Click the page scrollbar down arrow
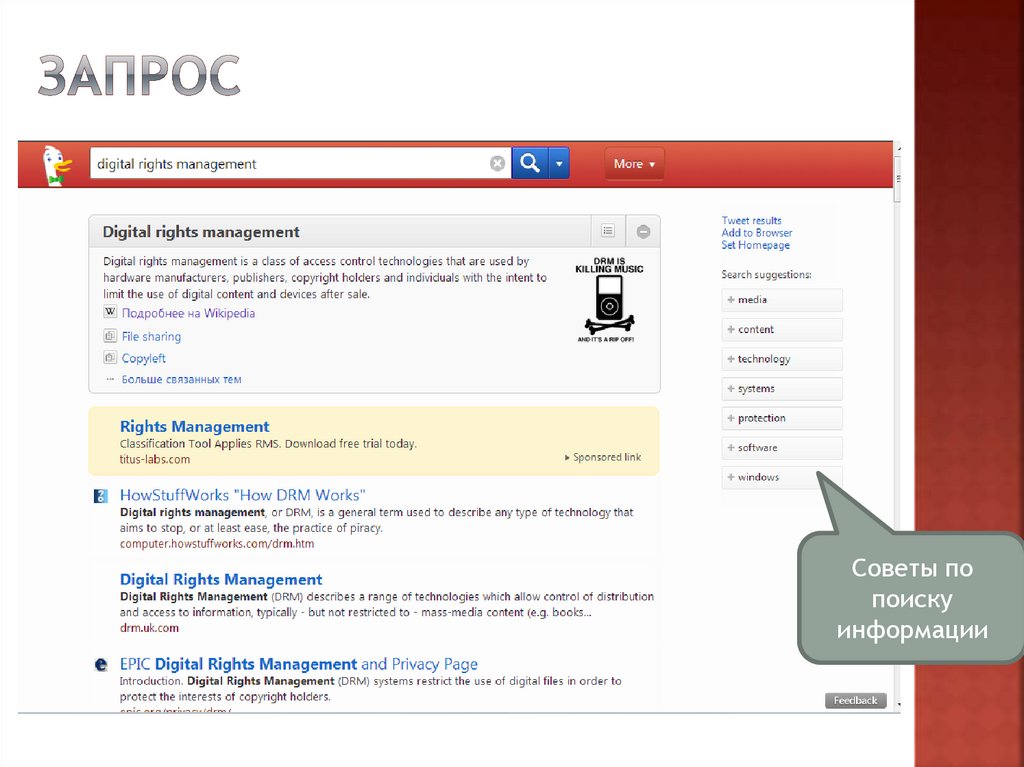1024x767 pixels. tap(898, 706)
